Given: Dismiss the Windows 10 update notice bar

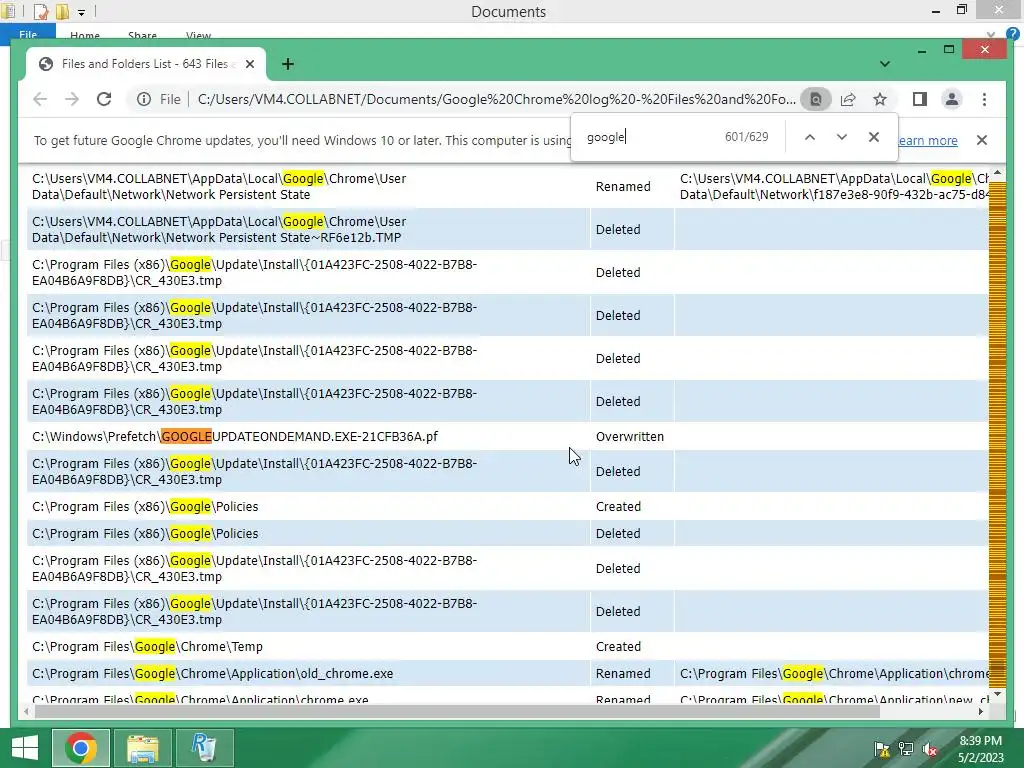Looking at the screenshot, I should pyautogui.click(x=982, y=140).
